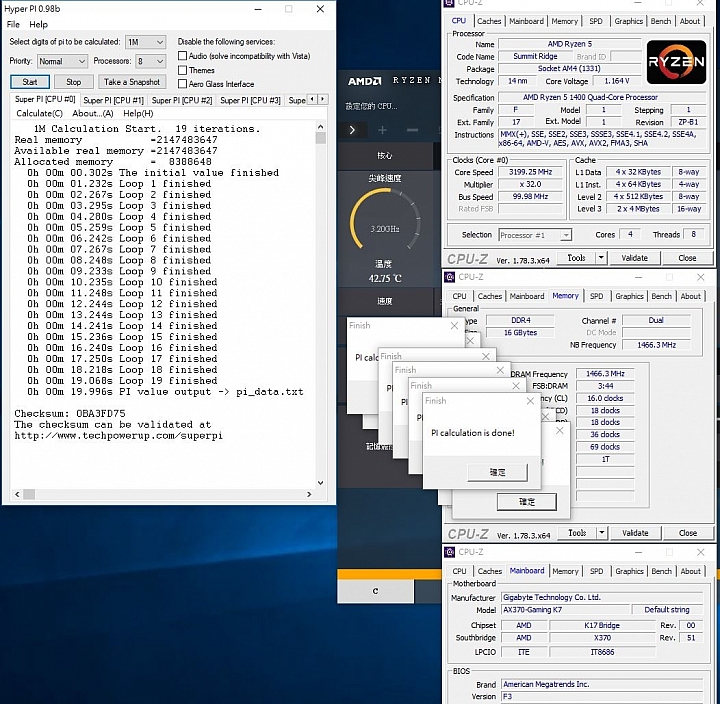This screenshot has height=704, width=720.
Task: Click Validate in the top CPU-Z window
Action: 635,258
